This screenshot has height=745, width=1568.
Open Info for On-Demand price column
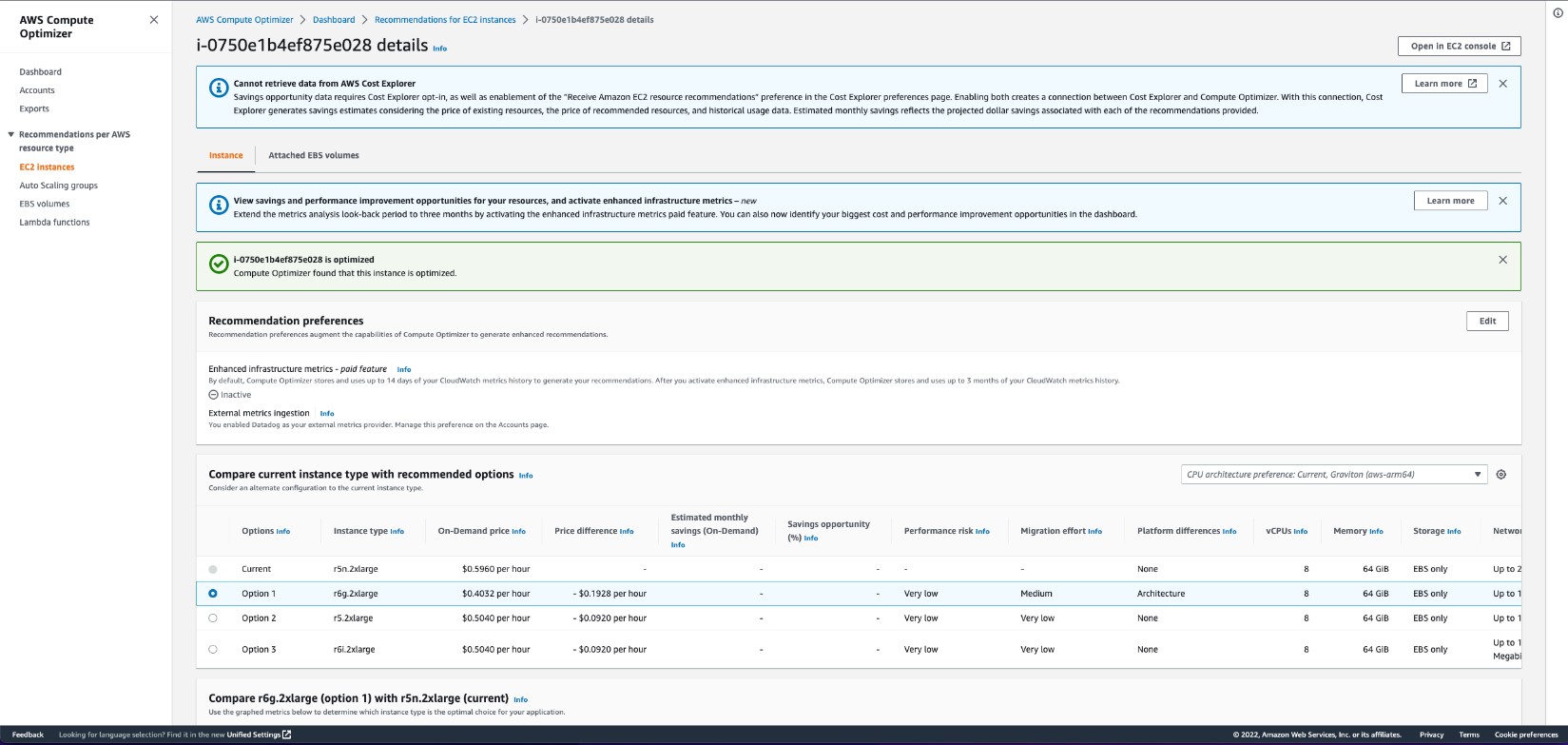[519, 532]
